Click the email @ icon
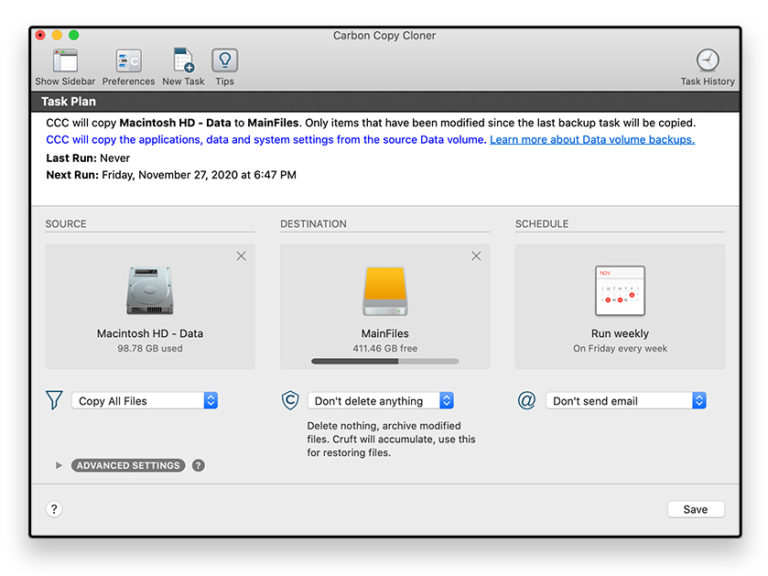The height and width of the screenshot is (576, 768). (x=526, y=400)
